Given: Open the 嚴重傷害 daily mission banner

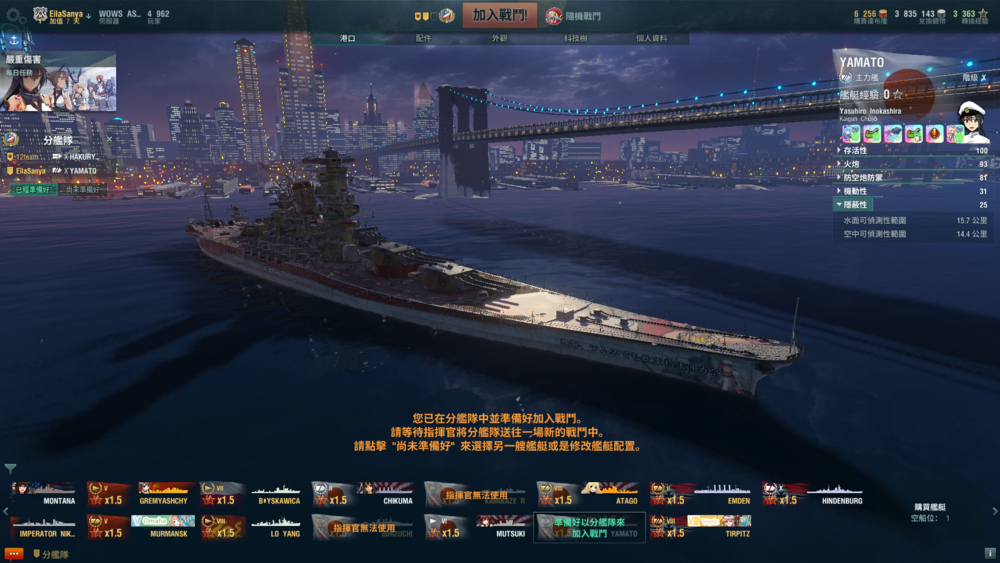Looking at the screenshot, I should pyautogui.click(x=59, y=82).
